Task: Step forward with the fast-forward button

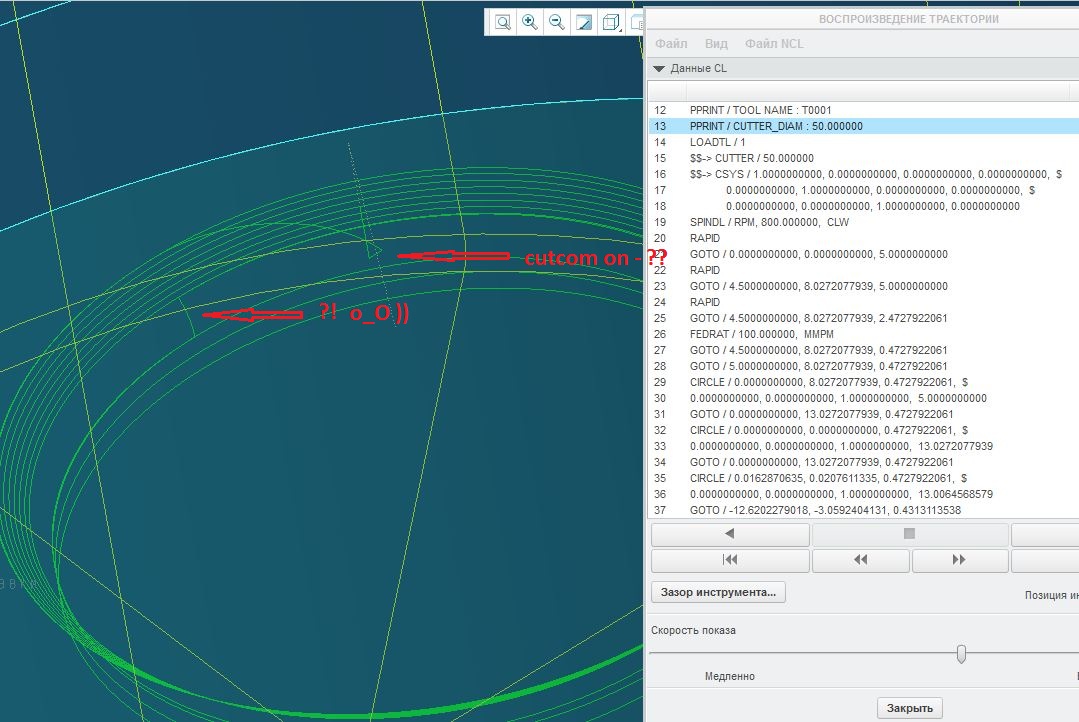Action: (x=959, y=560)
